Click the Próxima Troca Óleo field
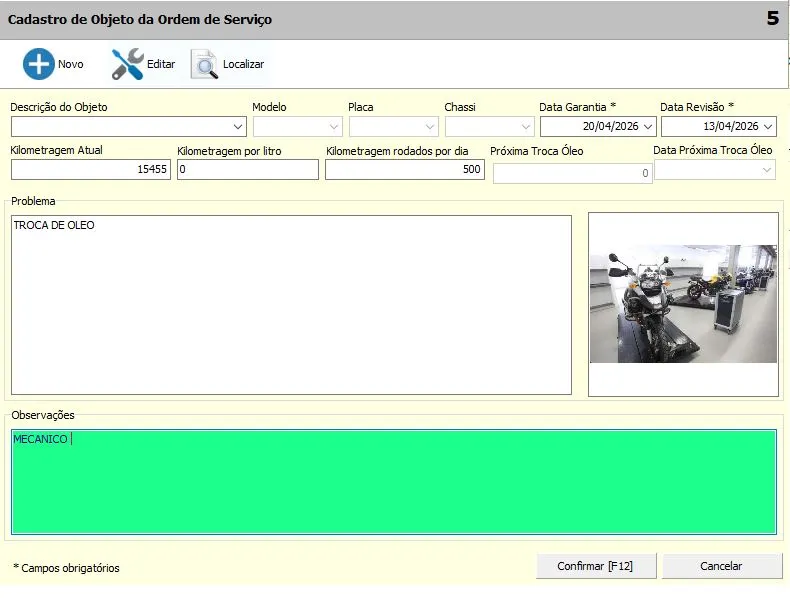Image resolution: width=790 pixels, height=598 pixels. coord(572,173)
